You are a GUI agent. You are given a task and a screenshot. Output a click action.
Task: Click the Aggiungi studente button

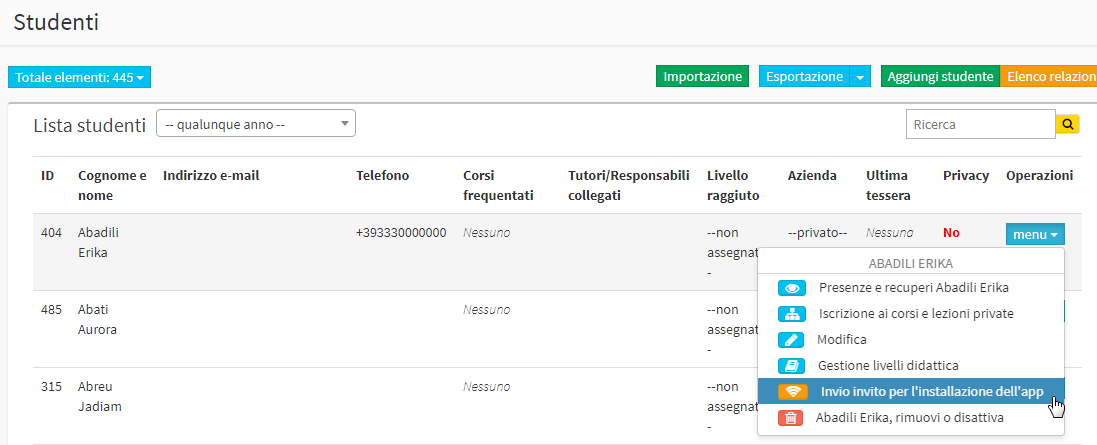[940, 77]
